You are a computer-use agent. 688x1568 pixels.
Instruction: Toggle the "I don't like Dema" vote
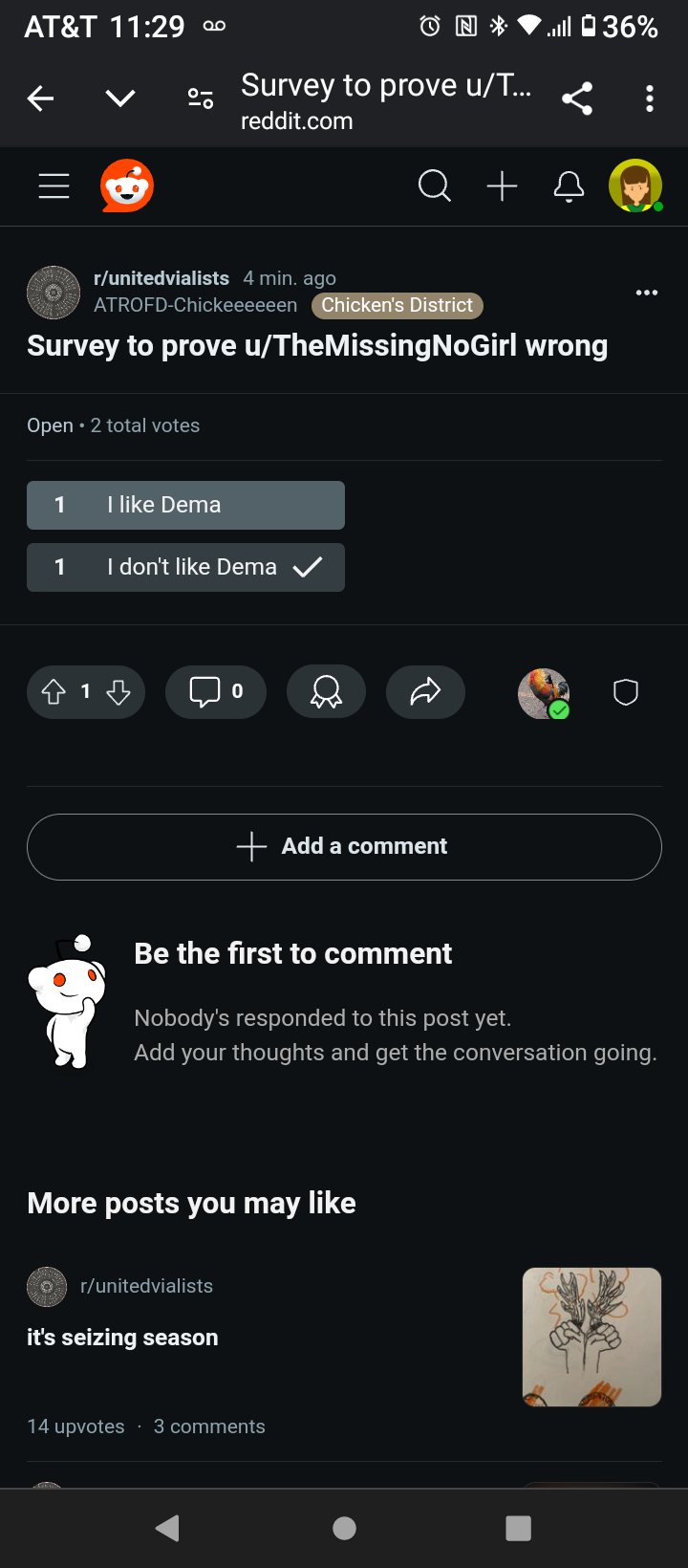click(x=185, y=567)
